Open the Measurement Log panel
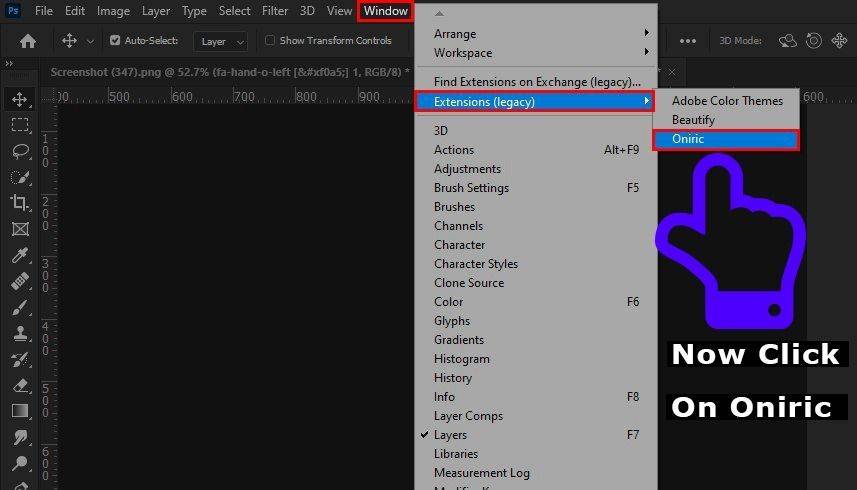Screen dimensions: 857x490 click(x=536, y=473)
